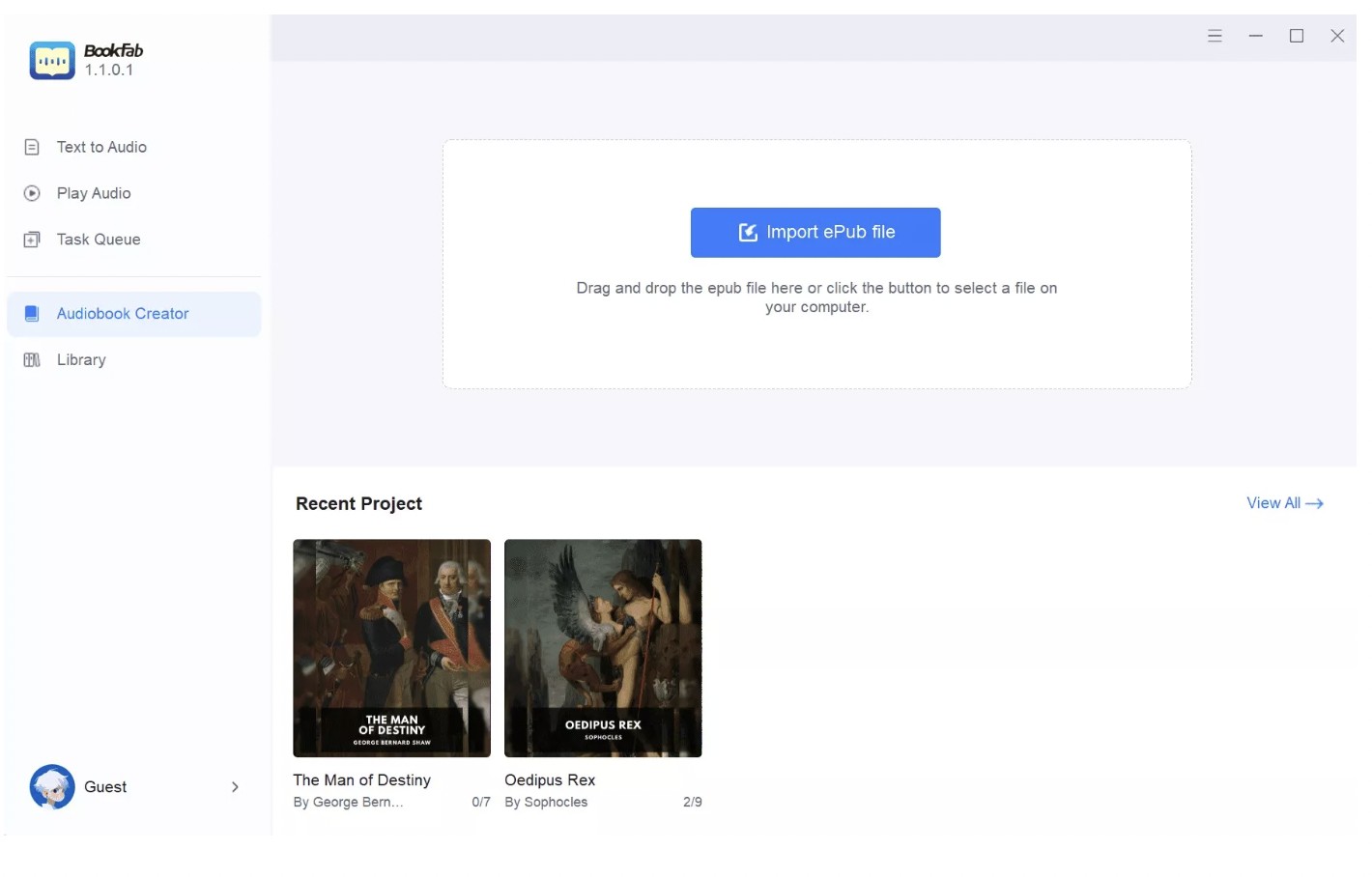This screenshot has width=1372, height=877.
Task: Click the author text By George Bern…
Action: tap(348, 803)
